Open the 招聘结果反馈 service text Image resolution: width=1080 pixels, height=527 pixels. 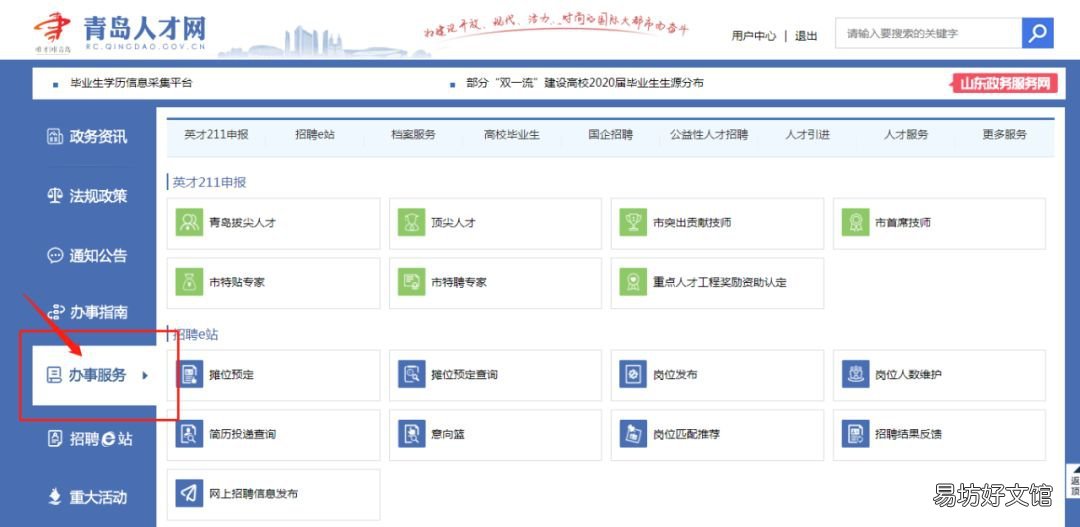(908, 435)
